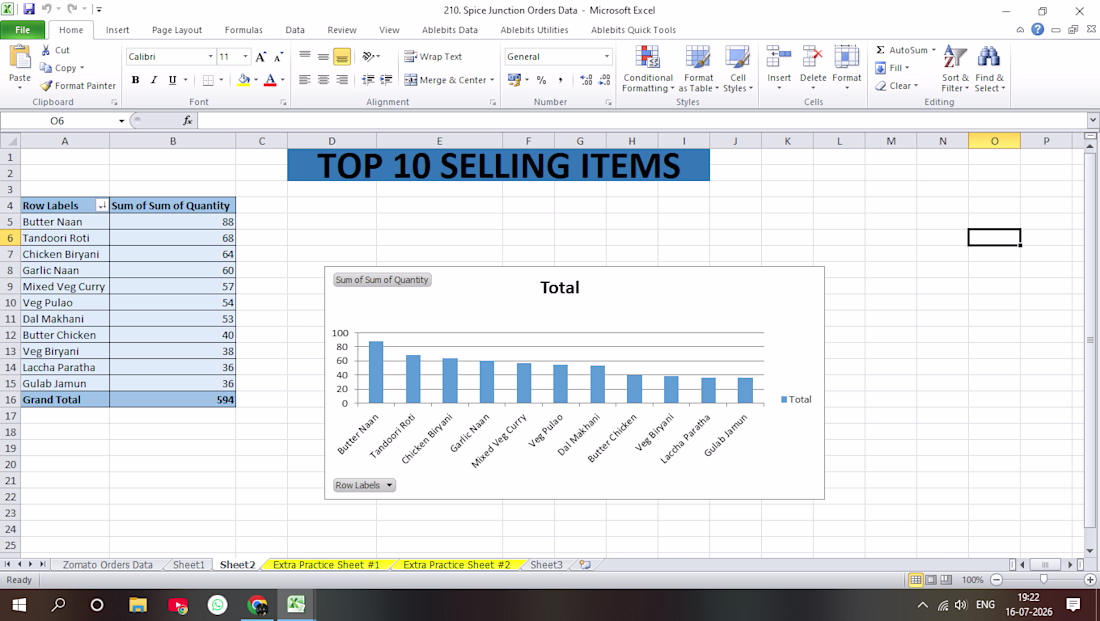Click the Increase Font Size icon

(260, 57)
